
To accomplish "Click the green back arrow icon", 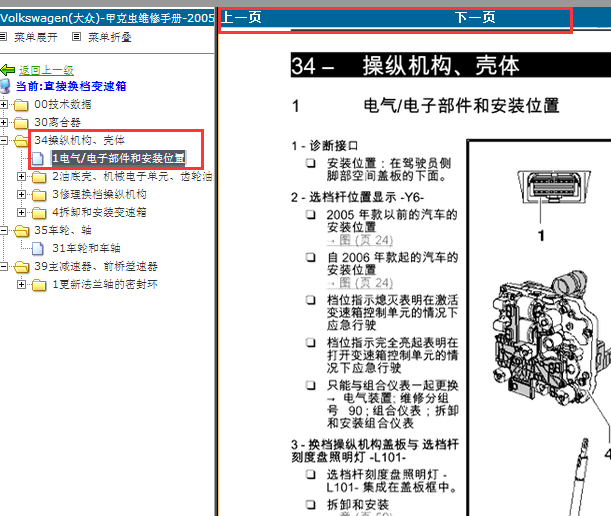I will point(7,70).
